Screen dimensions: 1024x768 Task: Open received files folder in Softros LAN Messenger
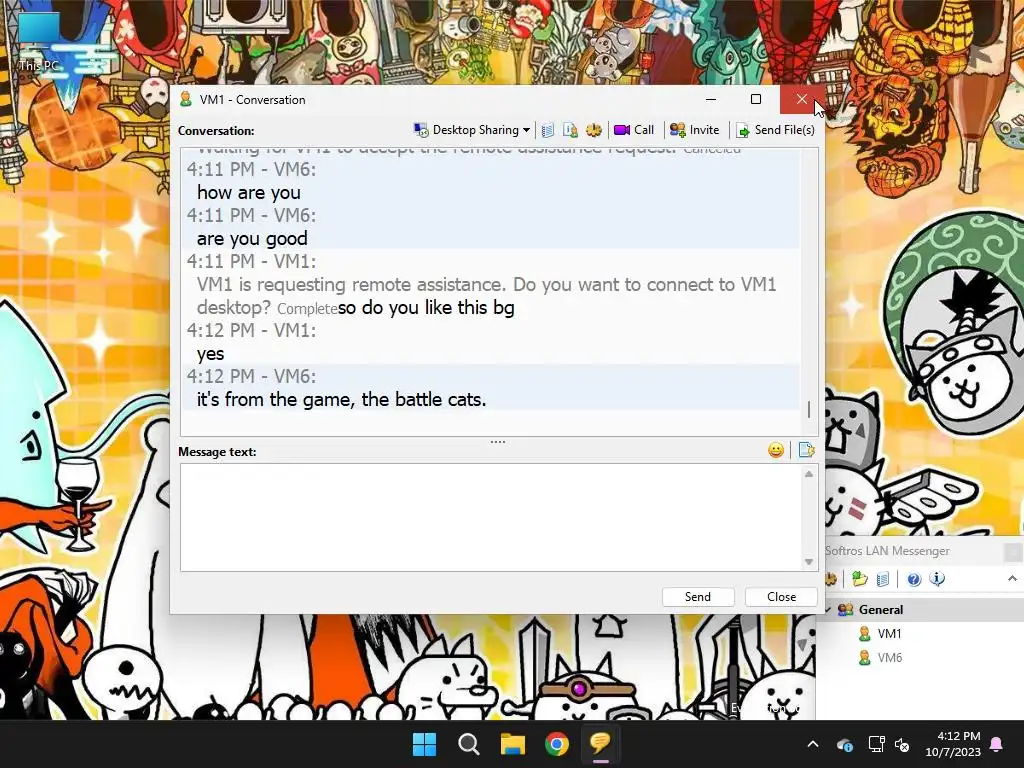click(x=859, y=579)
